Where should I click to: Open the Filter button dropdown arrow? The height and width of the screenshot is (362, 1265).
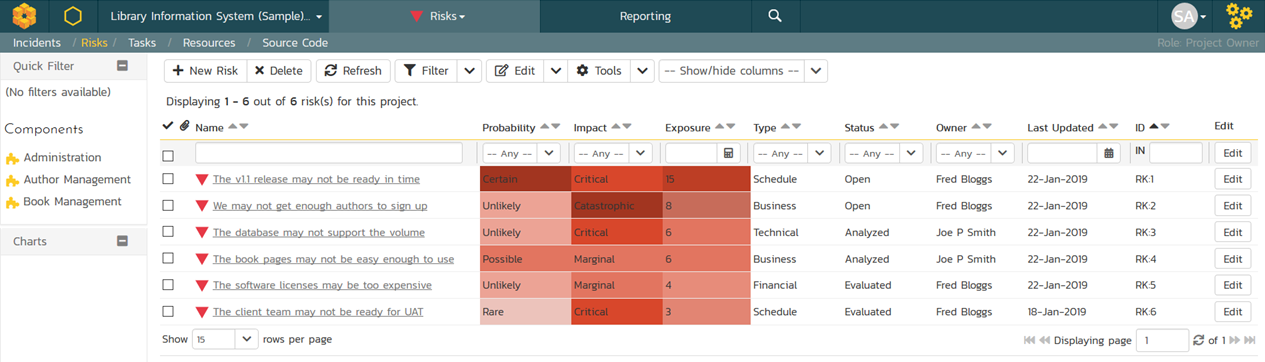point(470,71)
